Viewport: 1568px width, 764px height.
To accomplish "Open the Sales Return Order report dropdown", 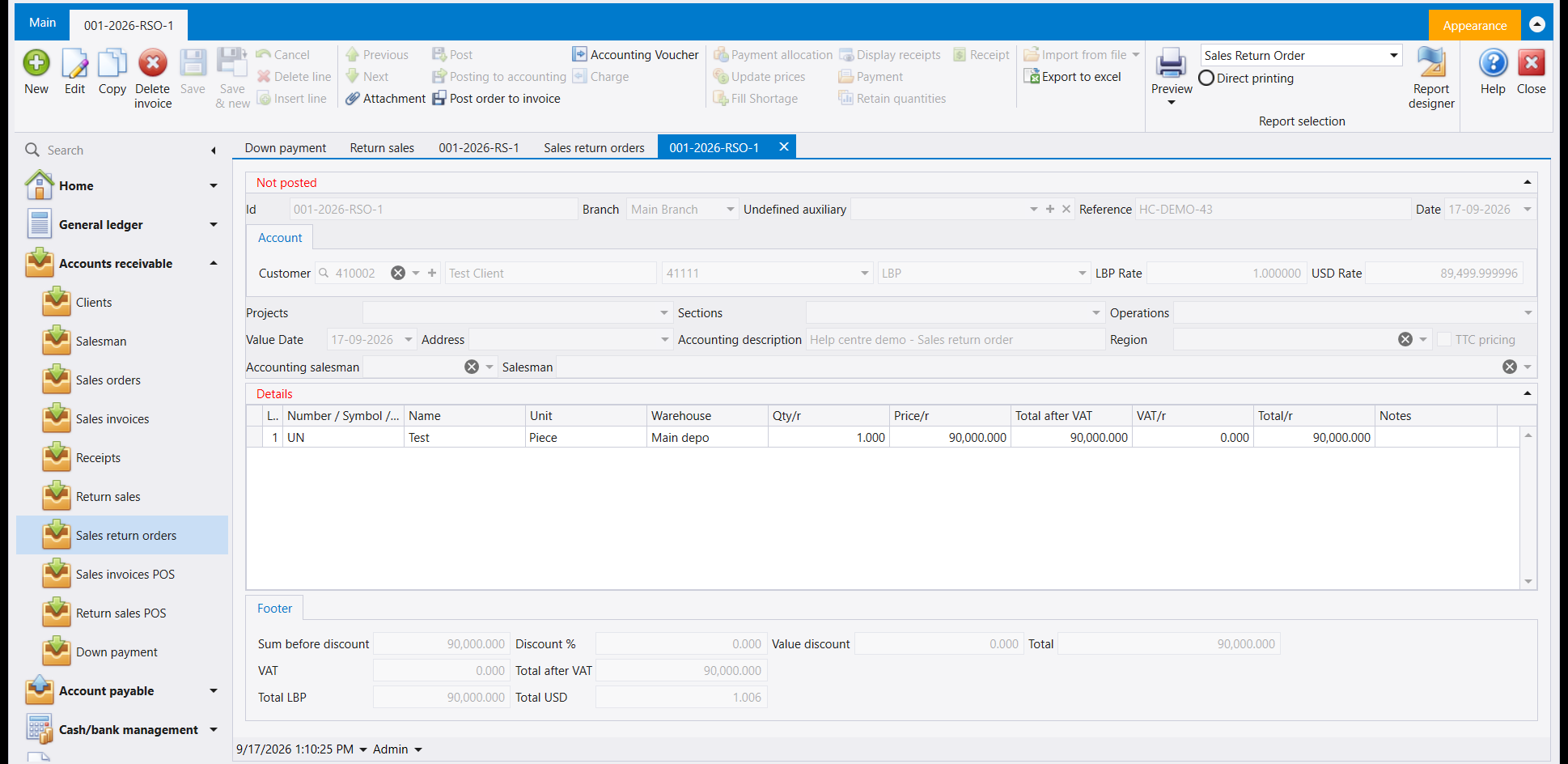I will pos(1394,56).
